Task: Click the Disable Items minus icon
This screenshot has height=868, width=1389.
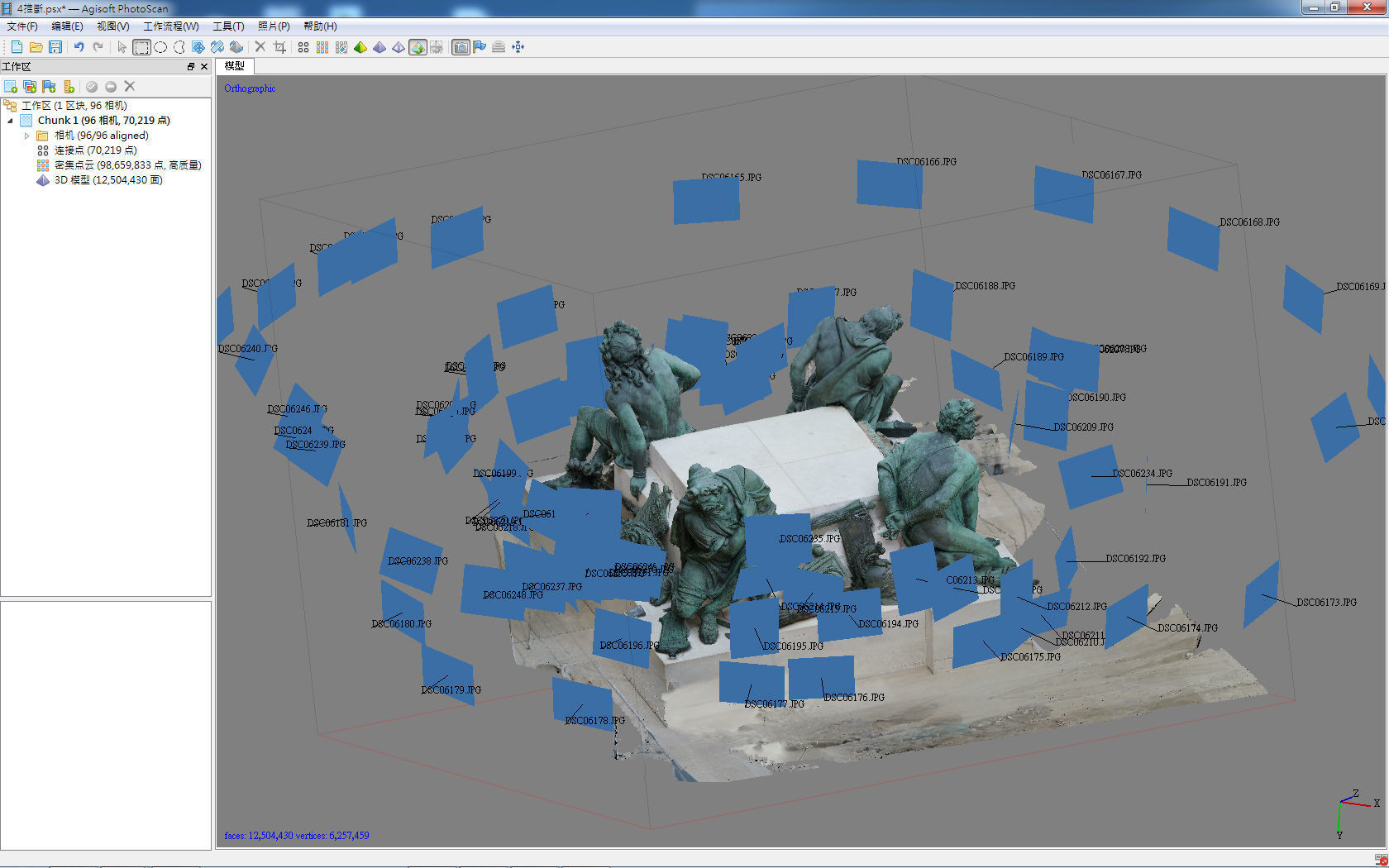Action: (x=111, y=87)
